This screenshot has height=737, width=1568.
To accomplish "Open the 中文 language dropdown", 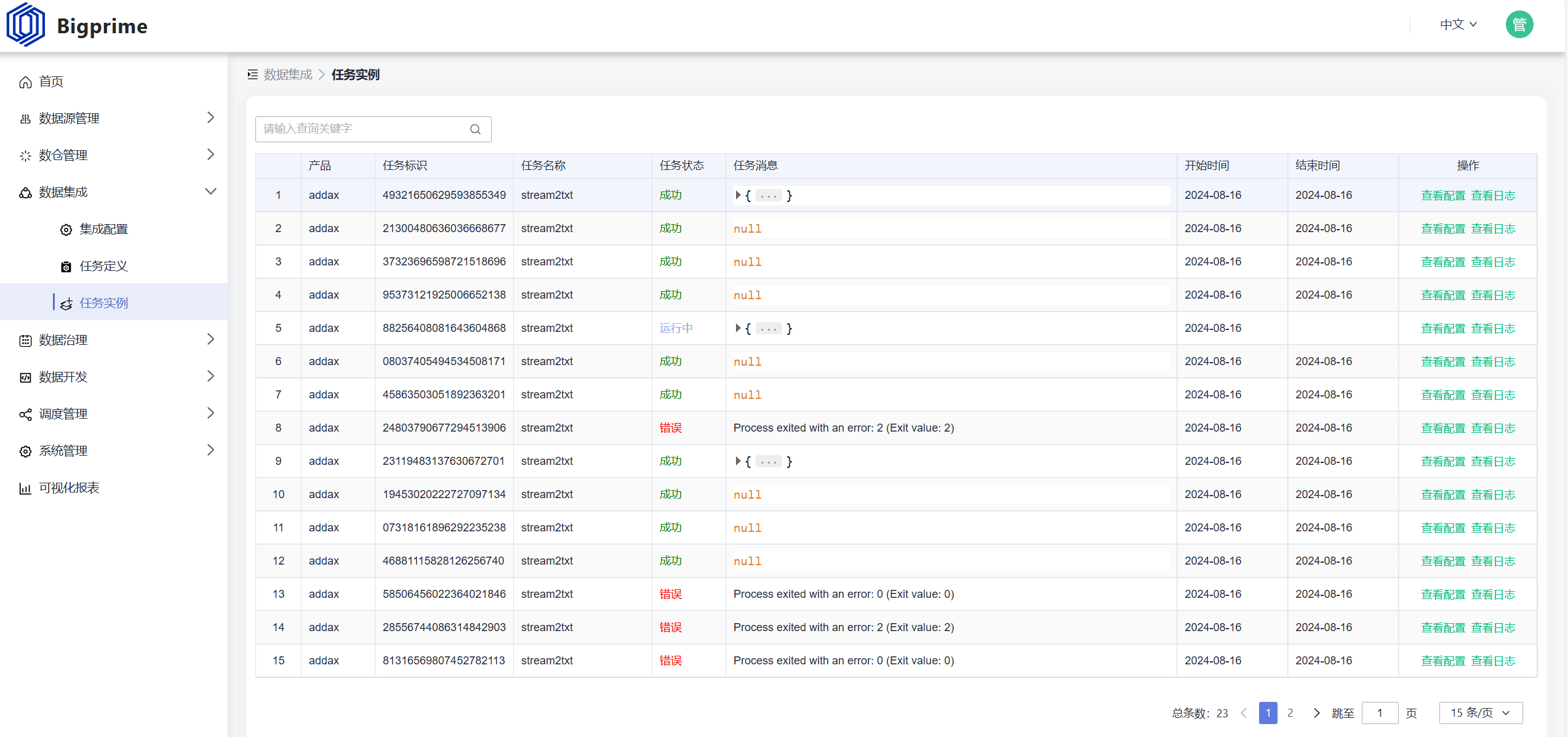I will pyautogui.click(x=1458, y=25).
